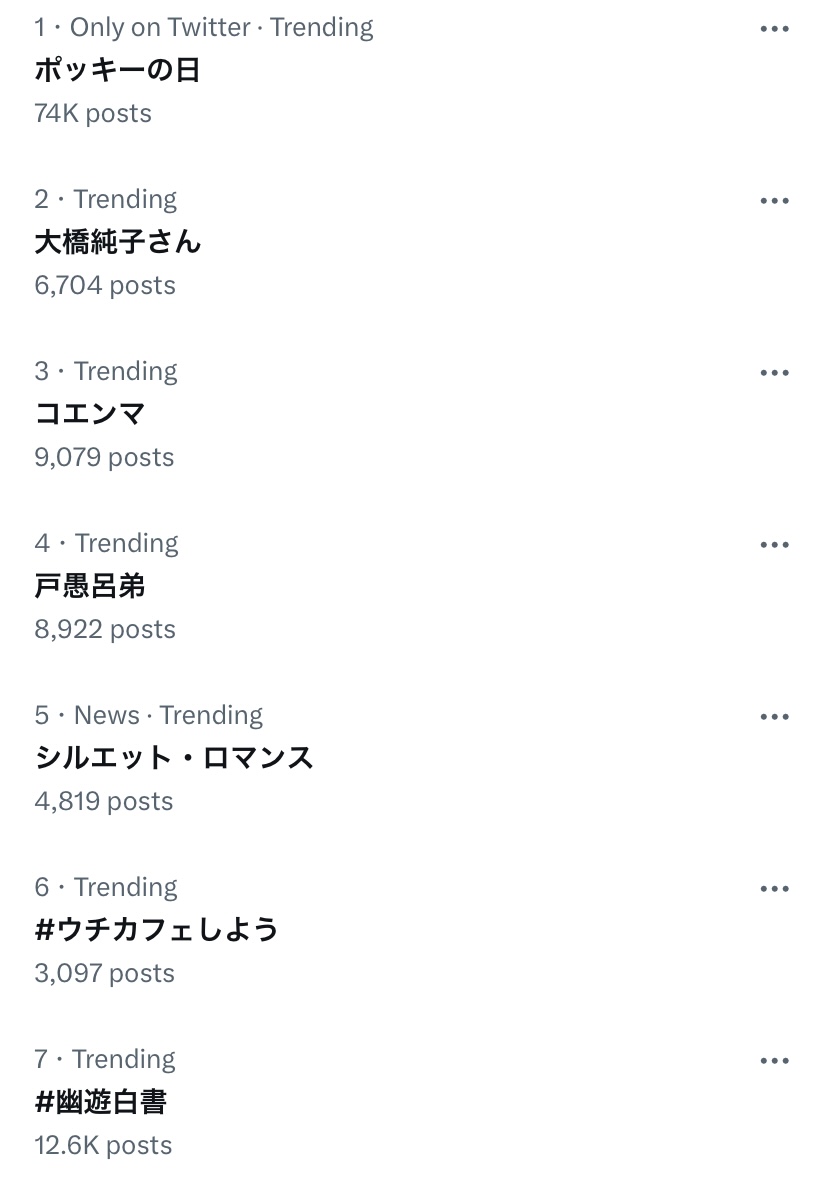Click three-dot menu beside コエンマ
Viewport: 828px width, 1195px height.
click(774, 373)
